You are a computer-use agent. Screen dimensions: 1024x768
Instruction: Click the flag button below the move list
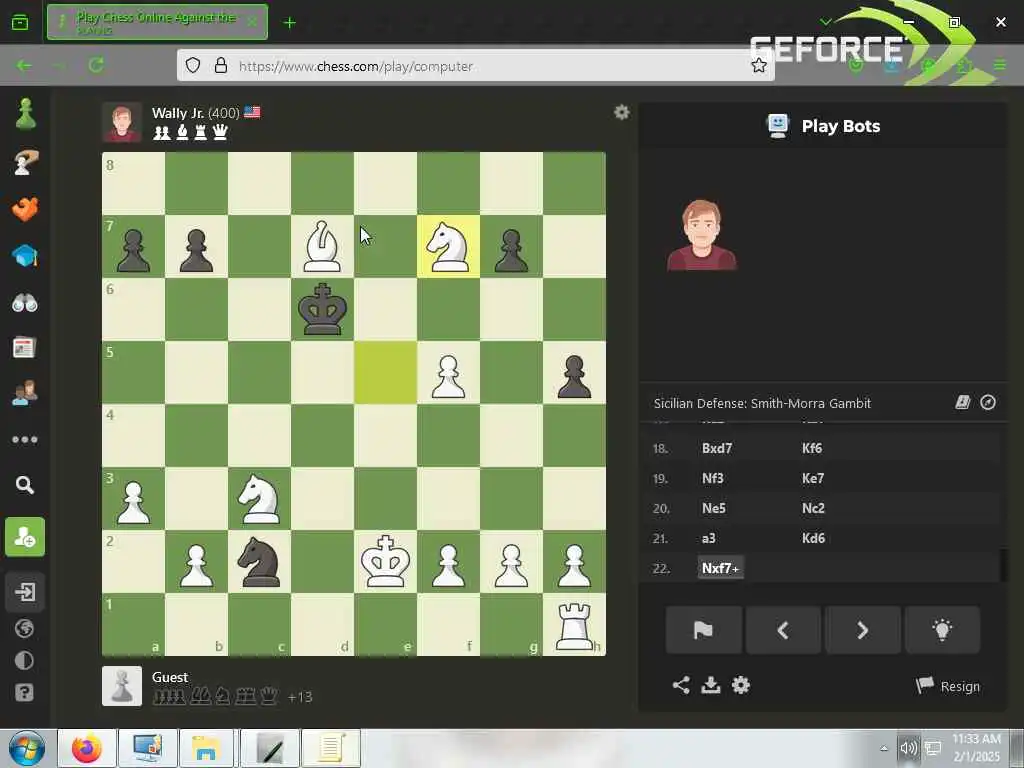[x=703, y=630]
